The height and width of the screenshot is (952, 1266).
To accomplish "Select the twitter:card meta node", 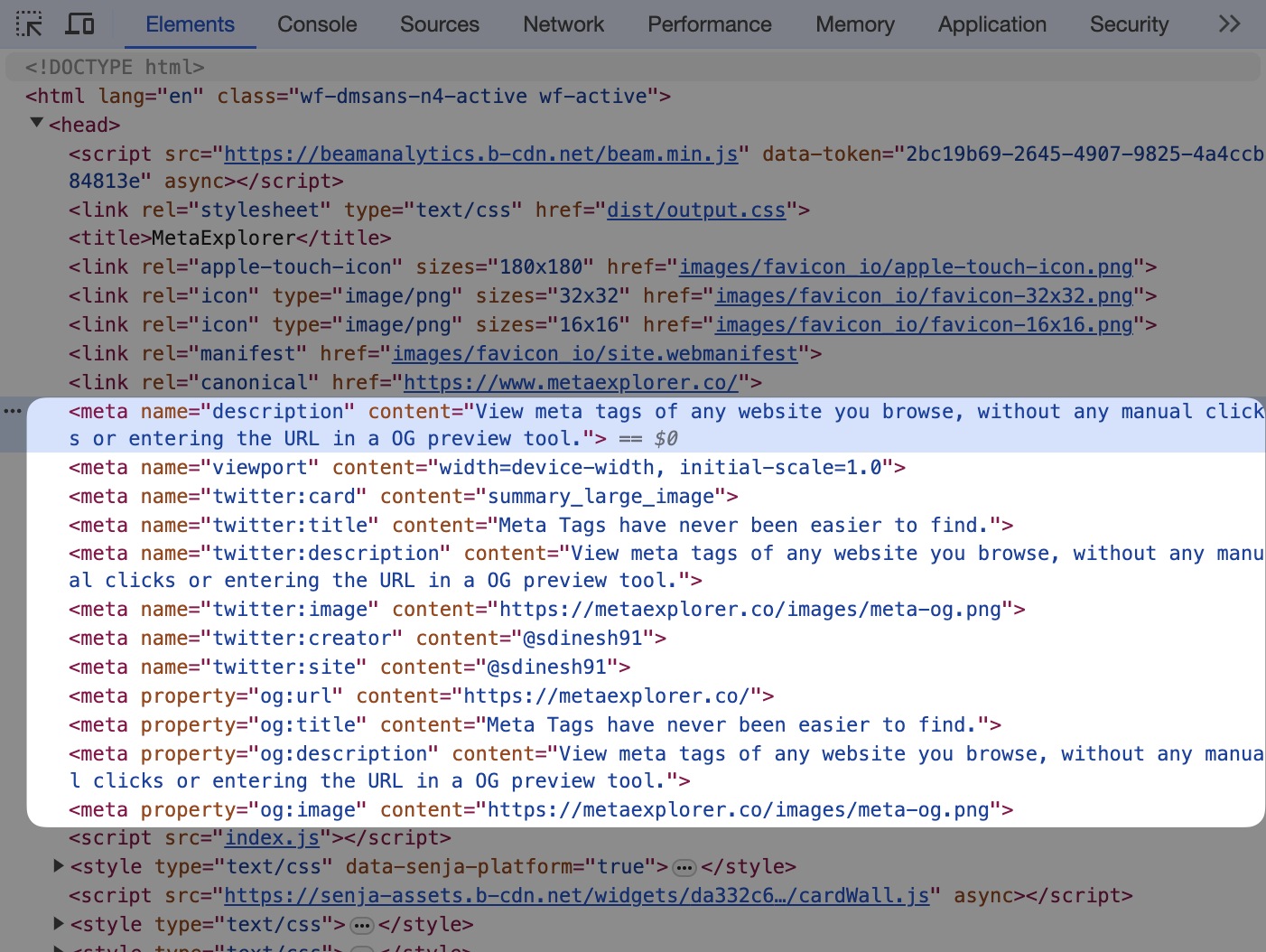I will (404, 497).
